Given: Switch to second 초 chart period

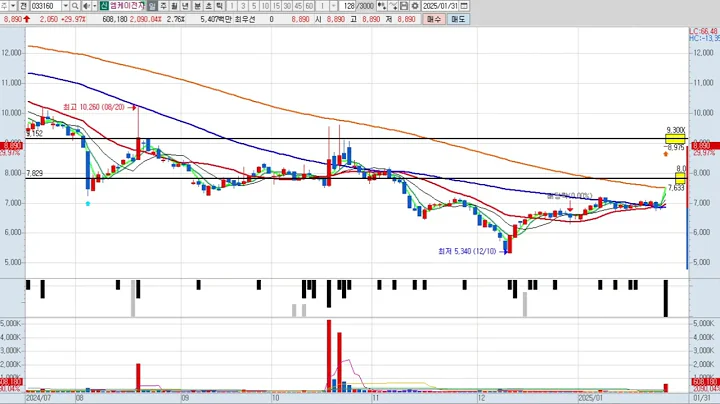Looking at the screenshot, I should (208, 6).
